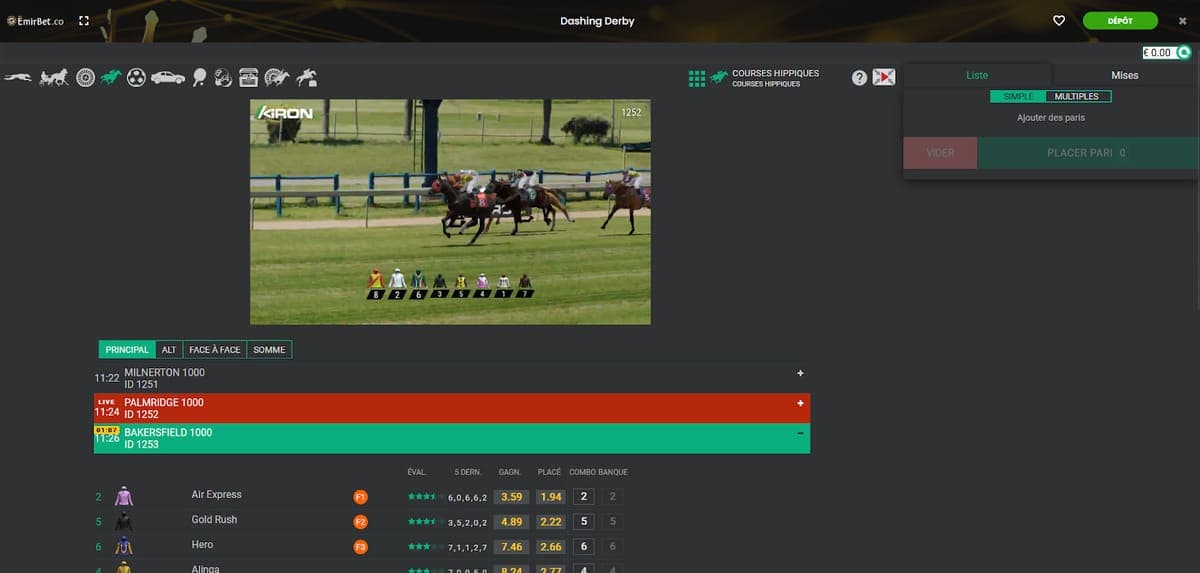Click the € 0.00 balance field
The width and height of the screenshot is (1200, 573).
coord(1159,52)
